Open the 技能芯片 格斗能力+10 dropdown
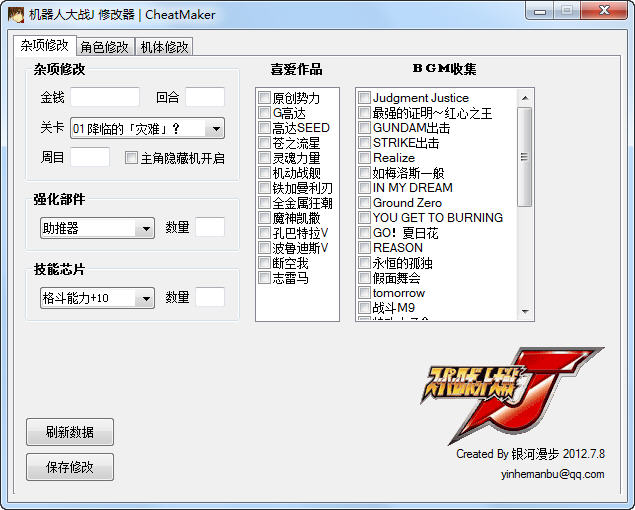The height and width of the screenshot is (510, 635). pyautogui.click(x=97, y=298)
